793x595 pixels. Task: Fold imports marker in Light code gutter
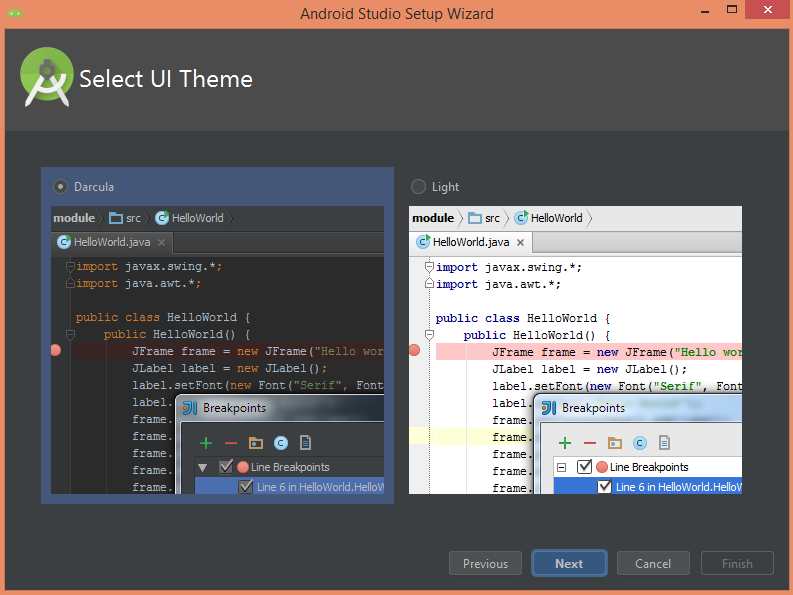click(429, 267)
